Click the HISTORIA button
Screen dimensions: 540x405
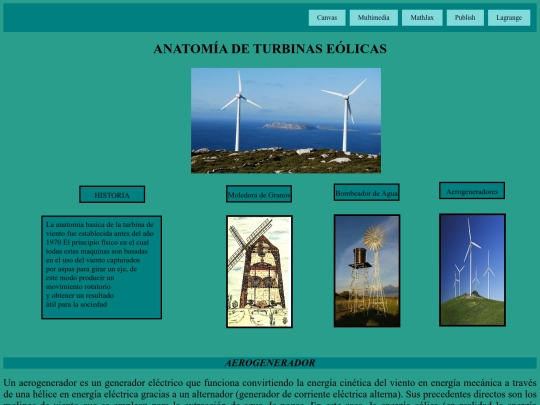(112, 195)
